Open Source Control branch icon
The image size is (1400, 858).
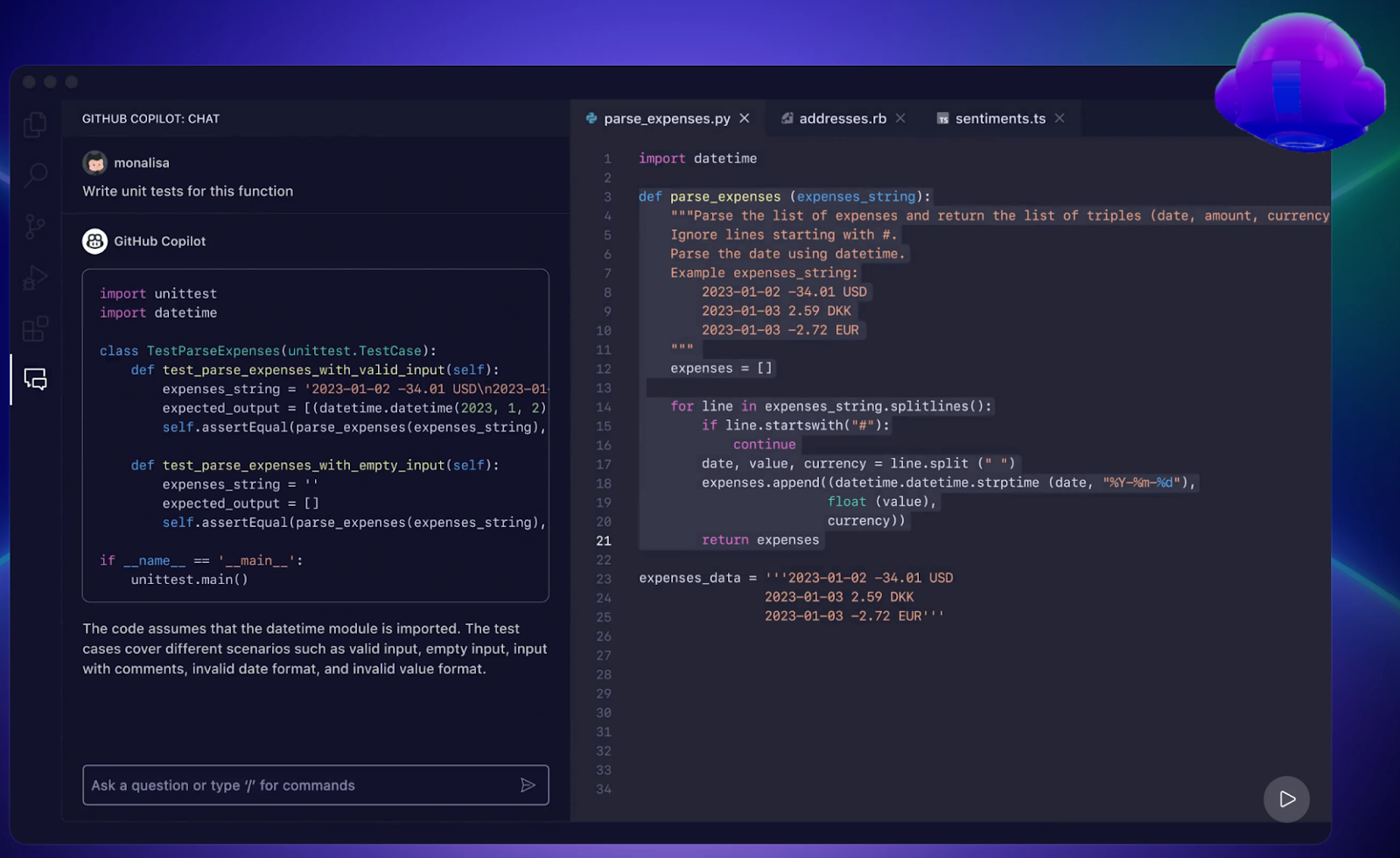point(35,227)
